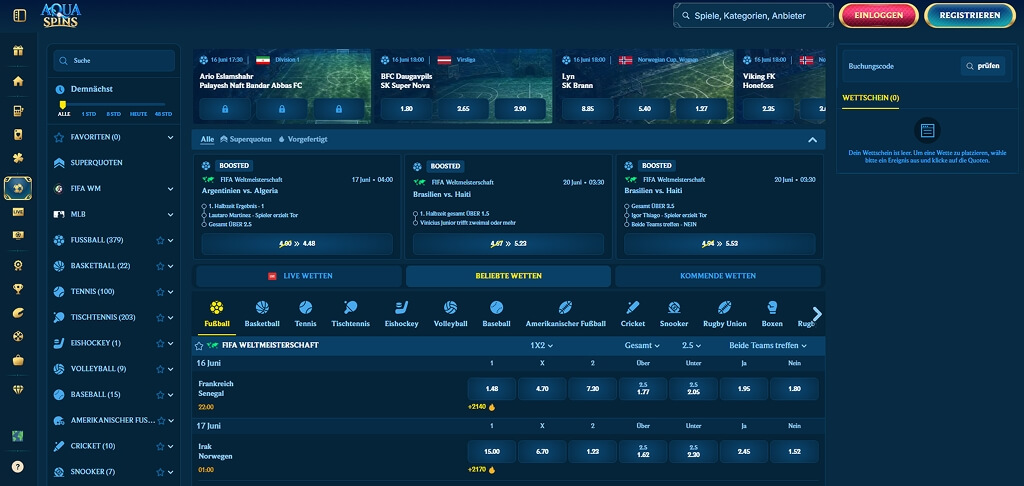The image size is (1024, 486).
Task: Switch to the Superquoten filter tab
Action: [246, 139]
